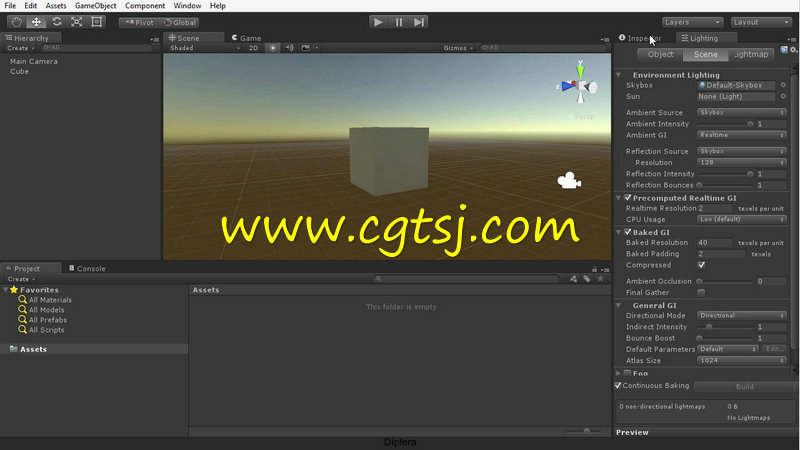Toggle Project panel lock icon
Viewport: 800px width, 450px height.
pyautogui.click(x=594, y=269)
